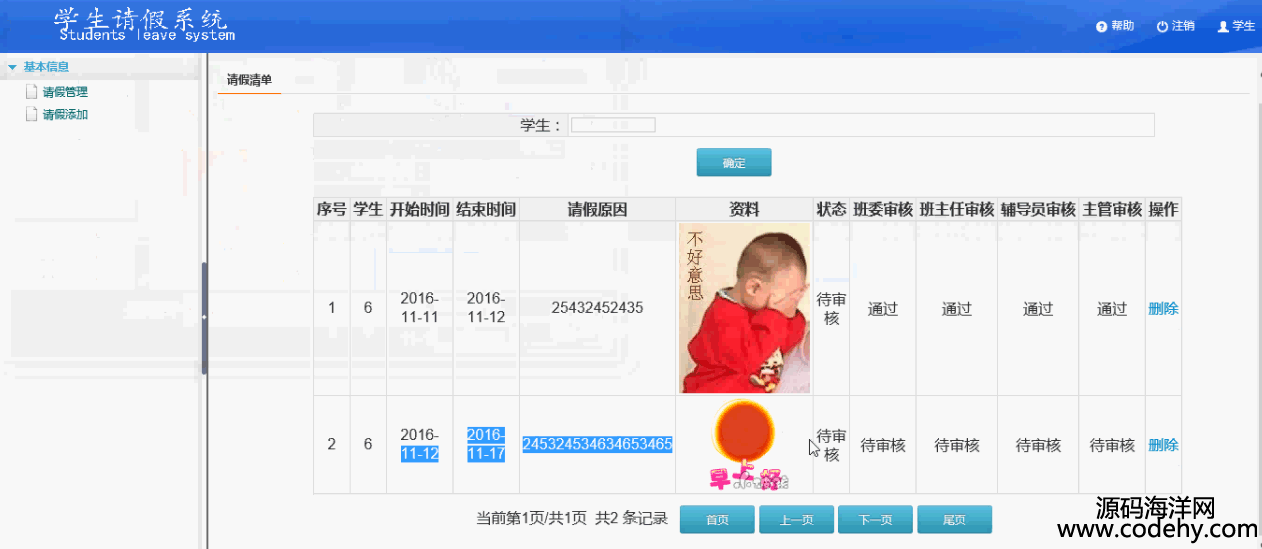Open the 早上好 sun attachment image
1262x549 pixels.
(744, 445)
